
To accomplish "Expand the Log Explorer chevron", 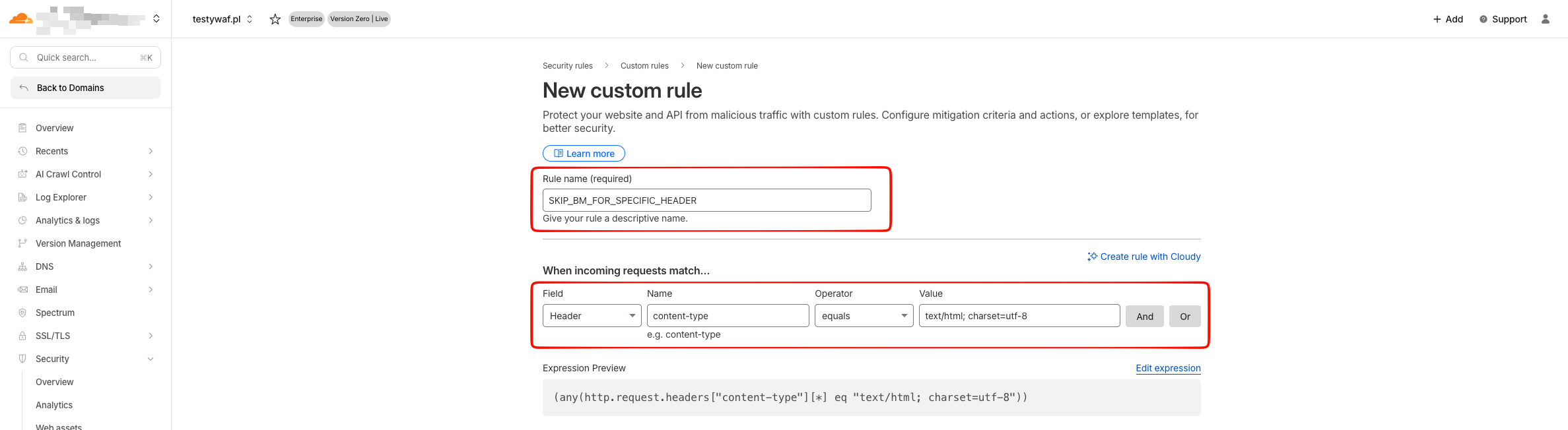I will click(x=151, y=197).
